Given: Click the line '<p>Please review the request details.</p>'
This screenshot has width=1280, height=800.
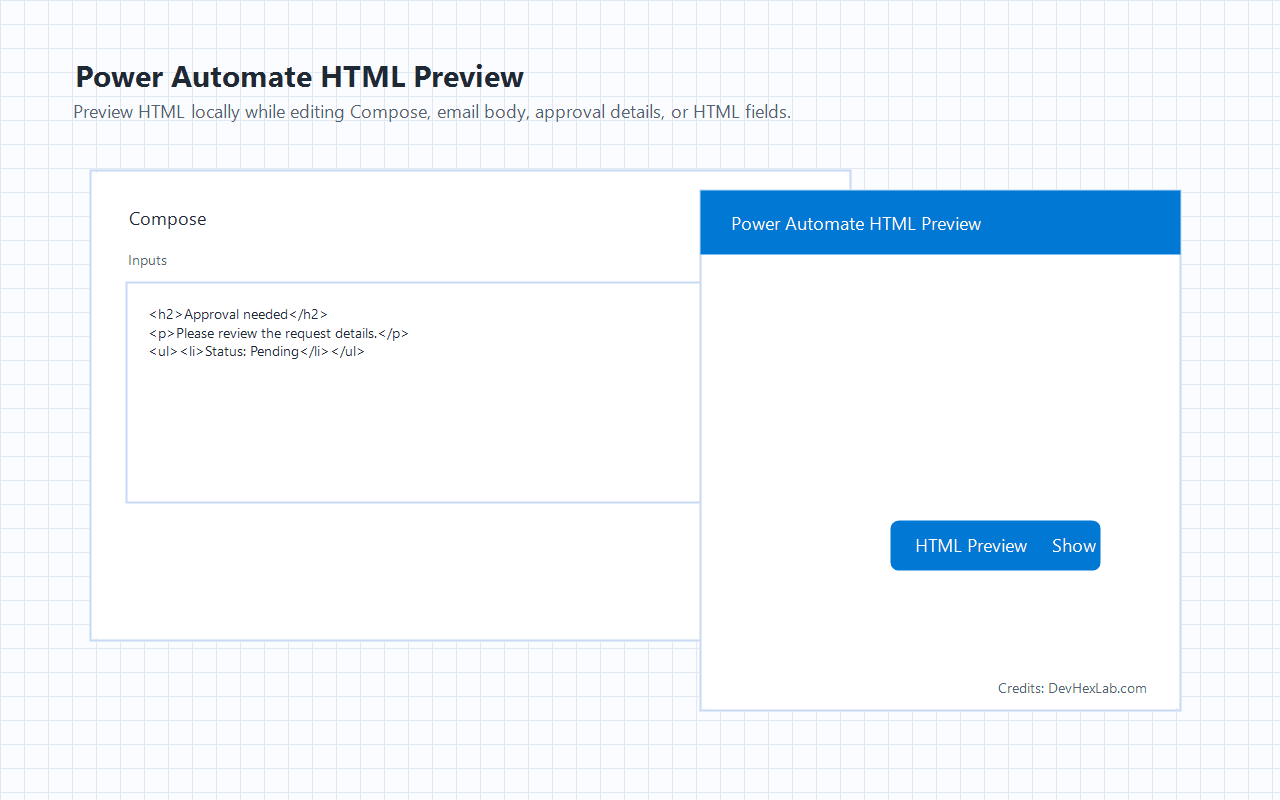Looking at the screenshot, I should [x=279, y=333].
